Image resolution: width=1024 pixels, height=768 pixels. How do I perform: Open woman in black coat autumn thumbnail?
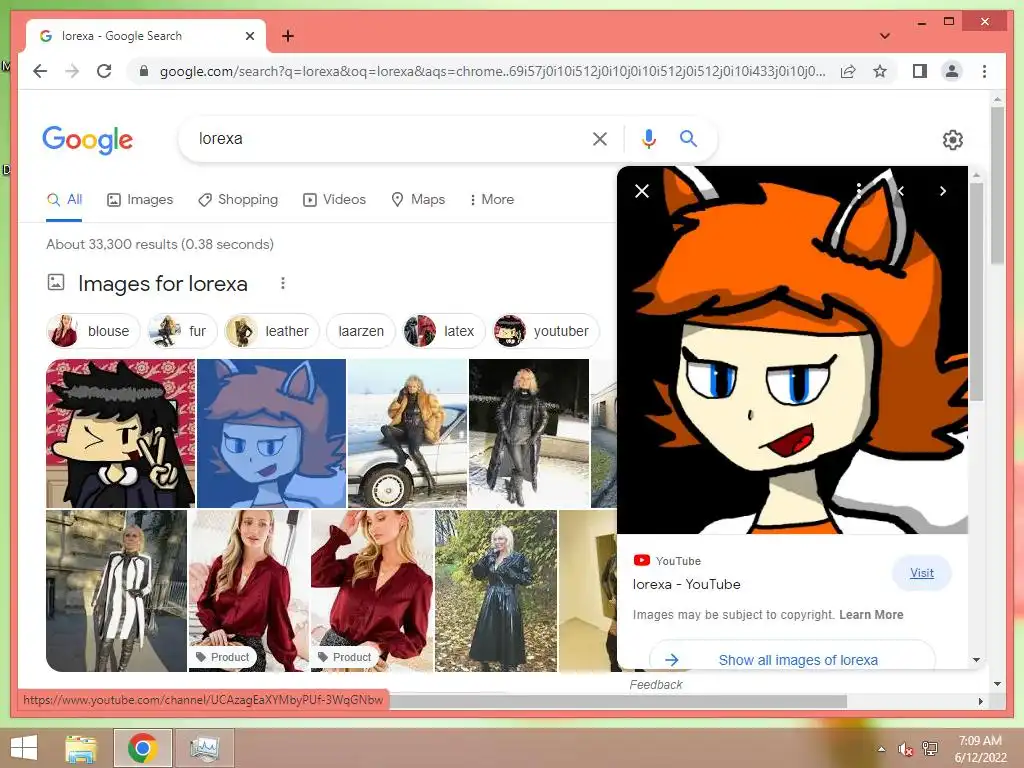click(x=496, y=591)
